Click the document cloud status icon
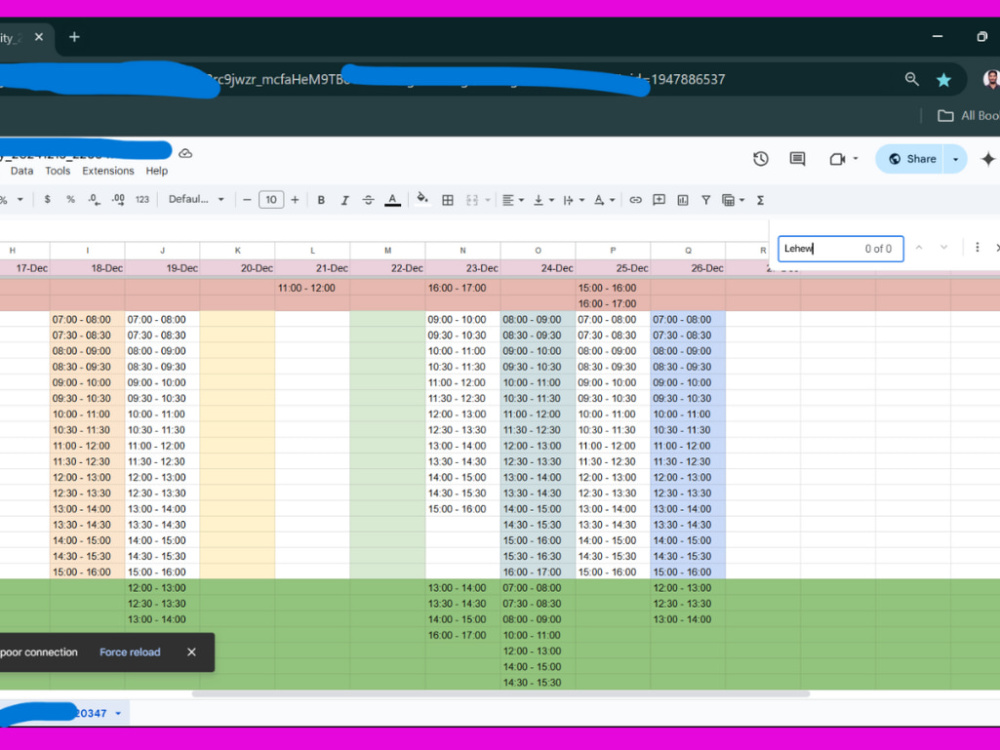The image size is (1000, 750). [x=185, y=153]
